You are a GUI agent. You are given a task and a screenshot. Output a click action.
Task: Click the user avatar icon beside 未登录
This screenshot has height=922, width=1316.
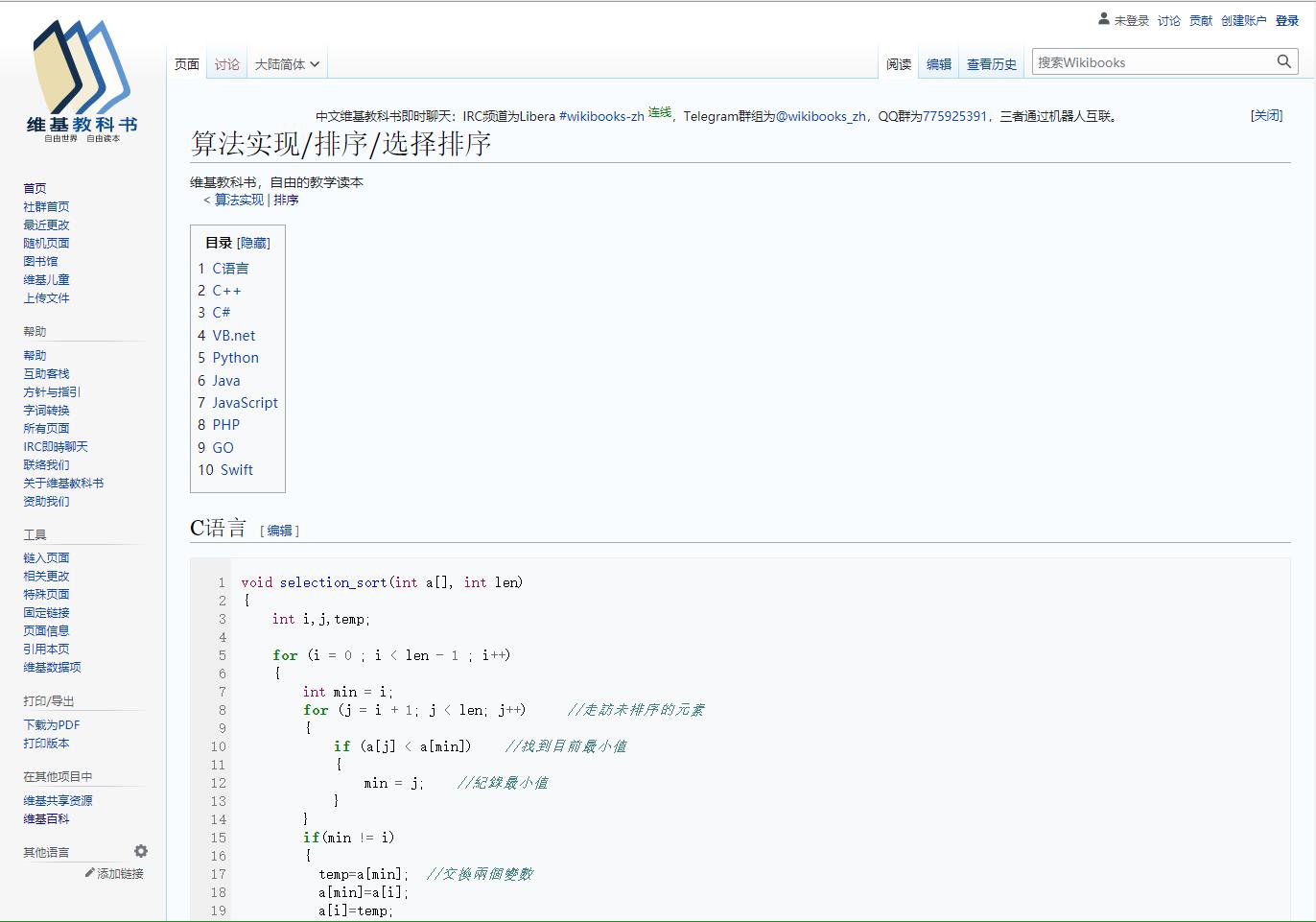click(x=1104, y=18)
